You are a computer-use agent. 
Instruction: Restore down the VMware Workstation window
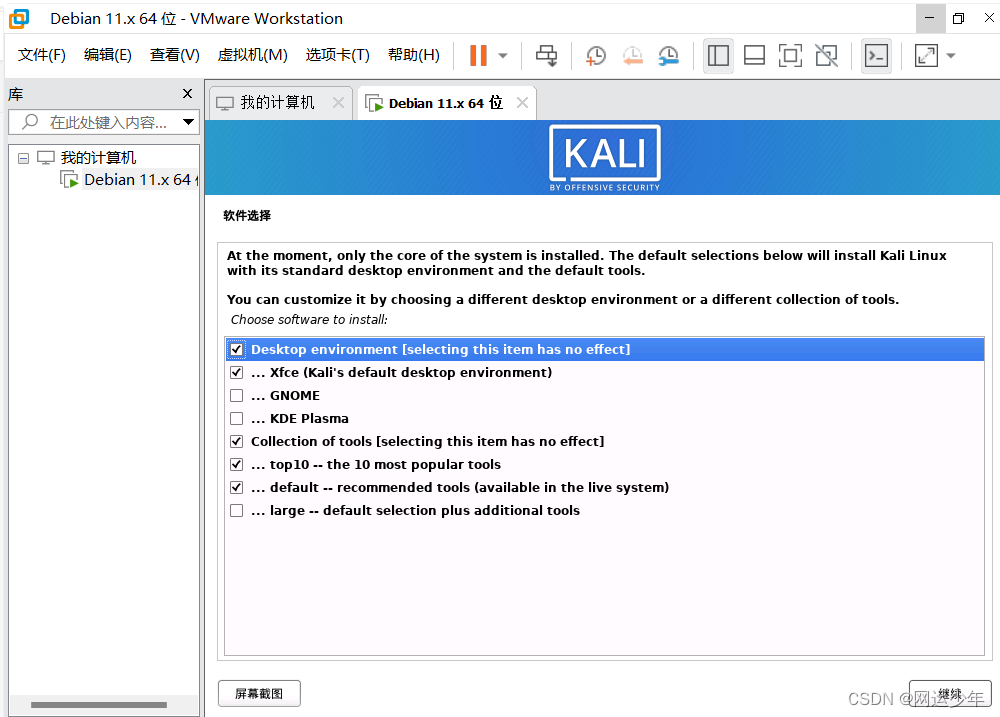[x=959, y=18]
